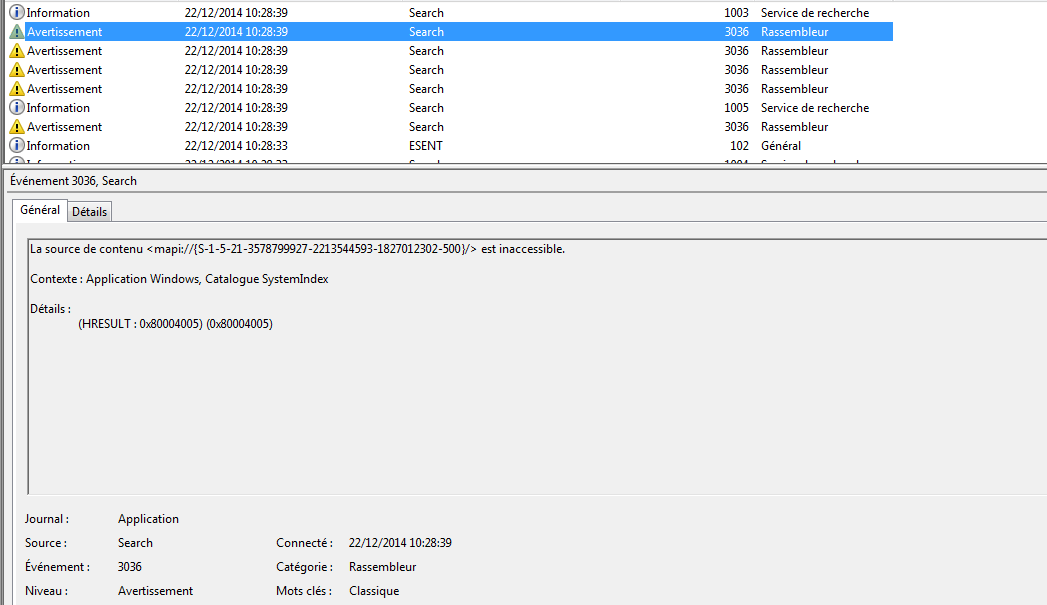
Task: Click the info icon of event 1005 row
Action: coord(17,108)
